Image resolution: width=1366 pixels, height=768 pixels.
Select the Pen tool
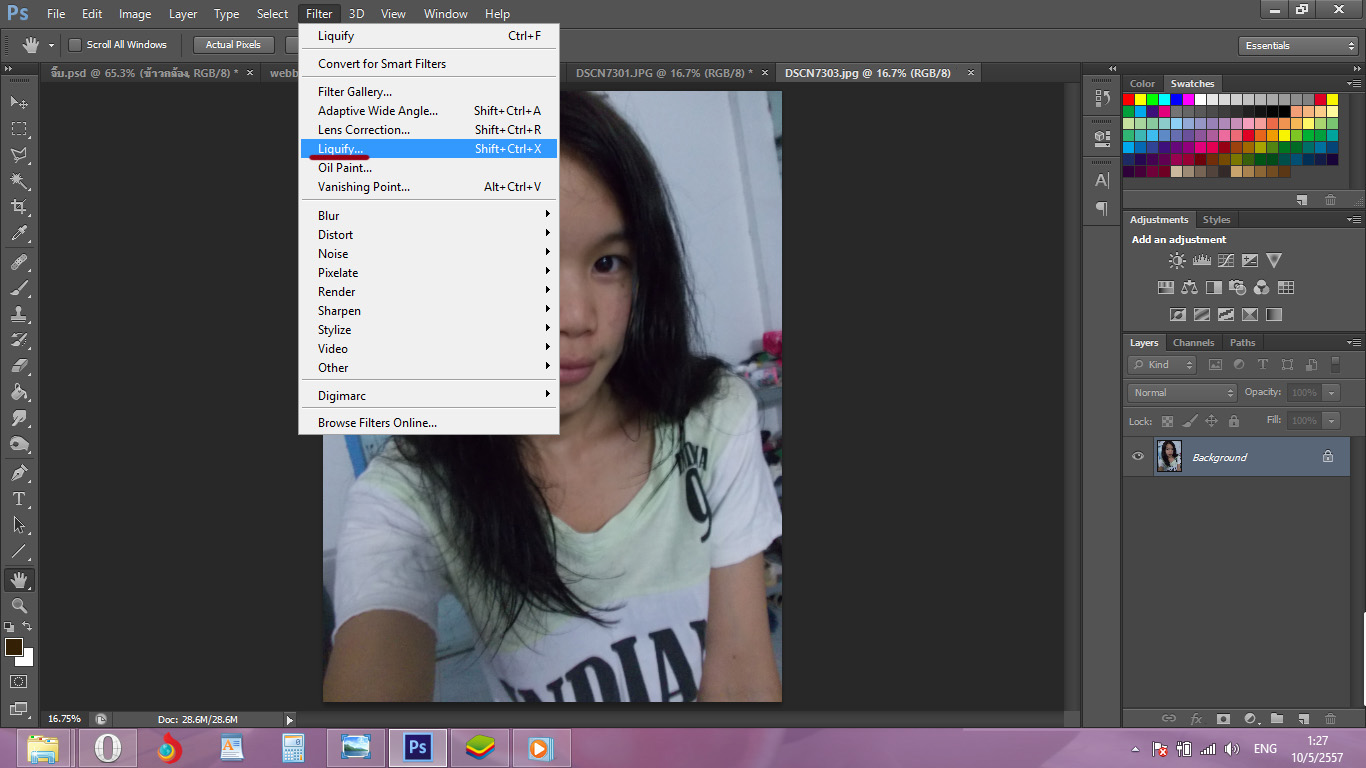[x=19, y=472]
